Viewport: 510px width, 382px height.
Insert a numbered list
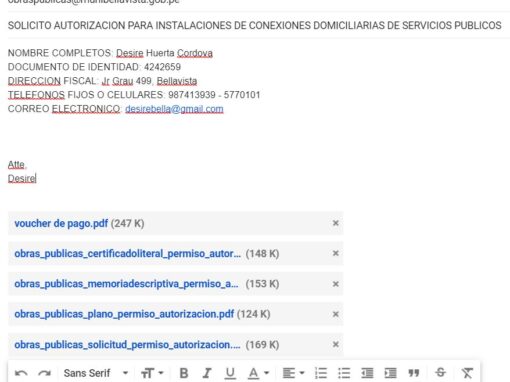coord(321,373)
